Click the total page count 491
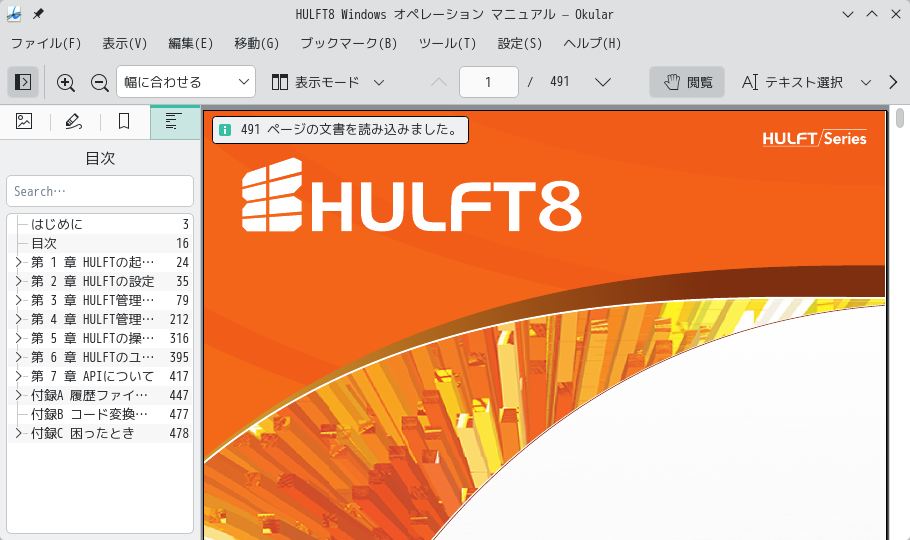Screen dimensions: 910x540 (559, 82)
